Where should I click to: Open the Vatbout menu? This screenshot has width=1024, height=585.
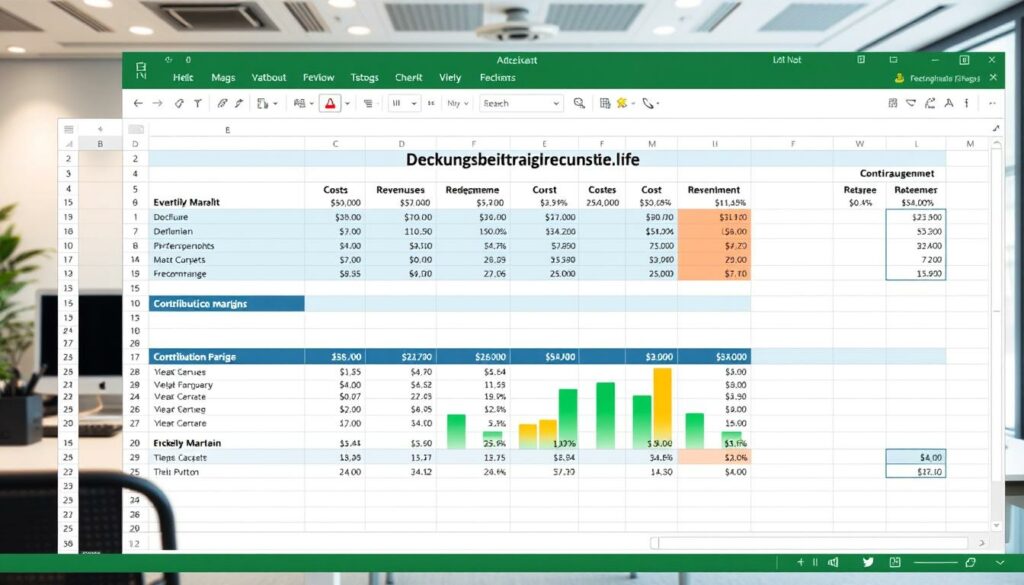(269, 78)
